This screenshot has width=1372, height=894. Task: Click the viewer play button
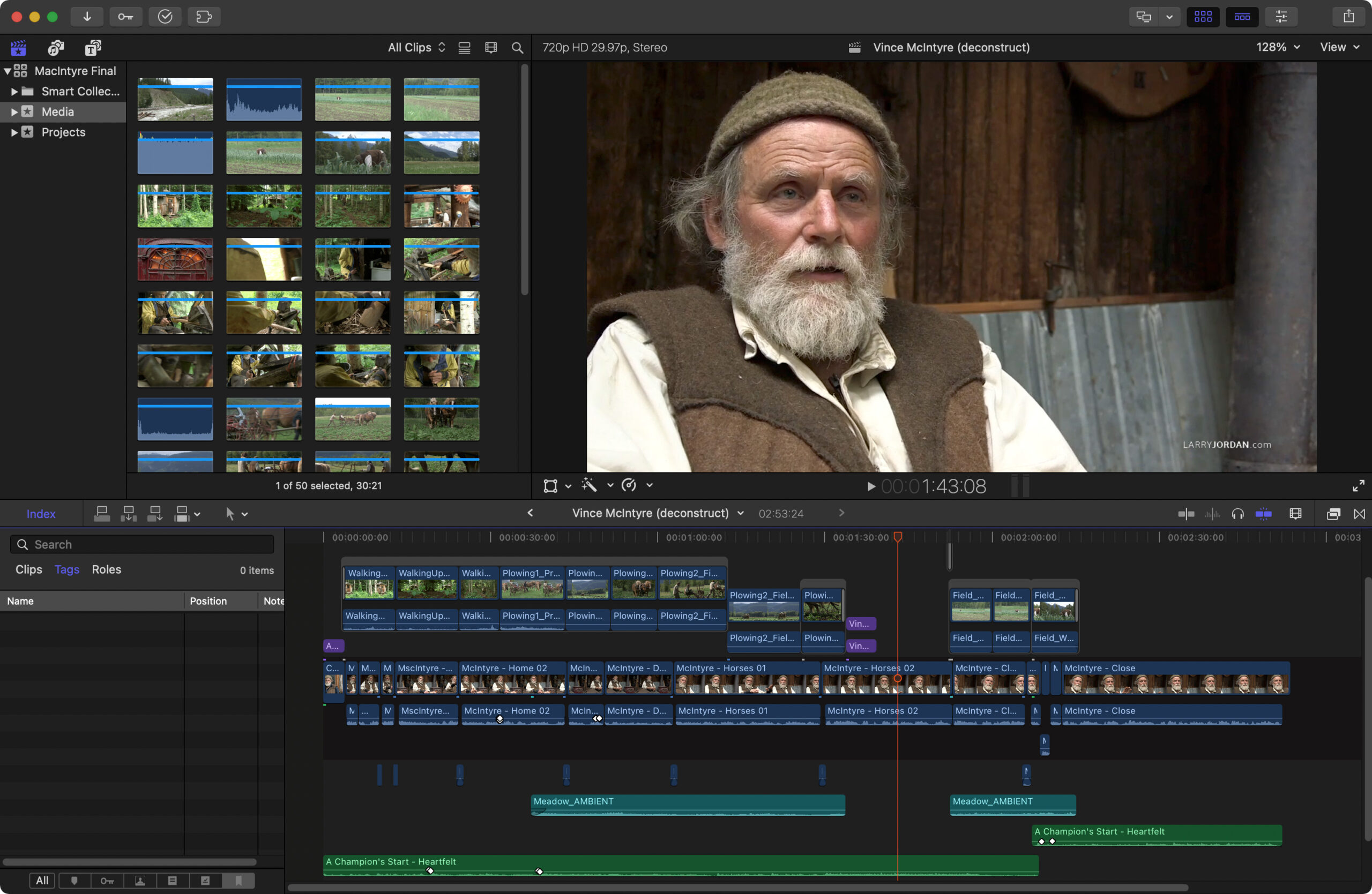[870, 486]
